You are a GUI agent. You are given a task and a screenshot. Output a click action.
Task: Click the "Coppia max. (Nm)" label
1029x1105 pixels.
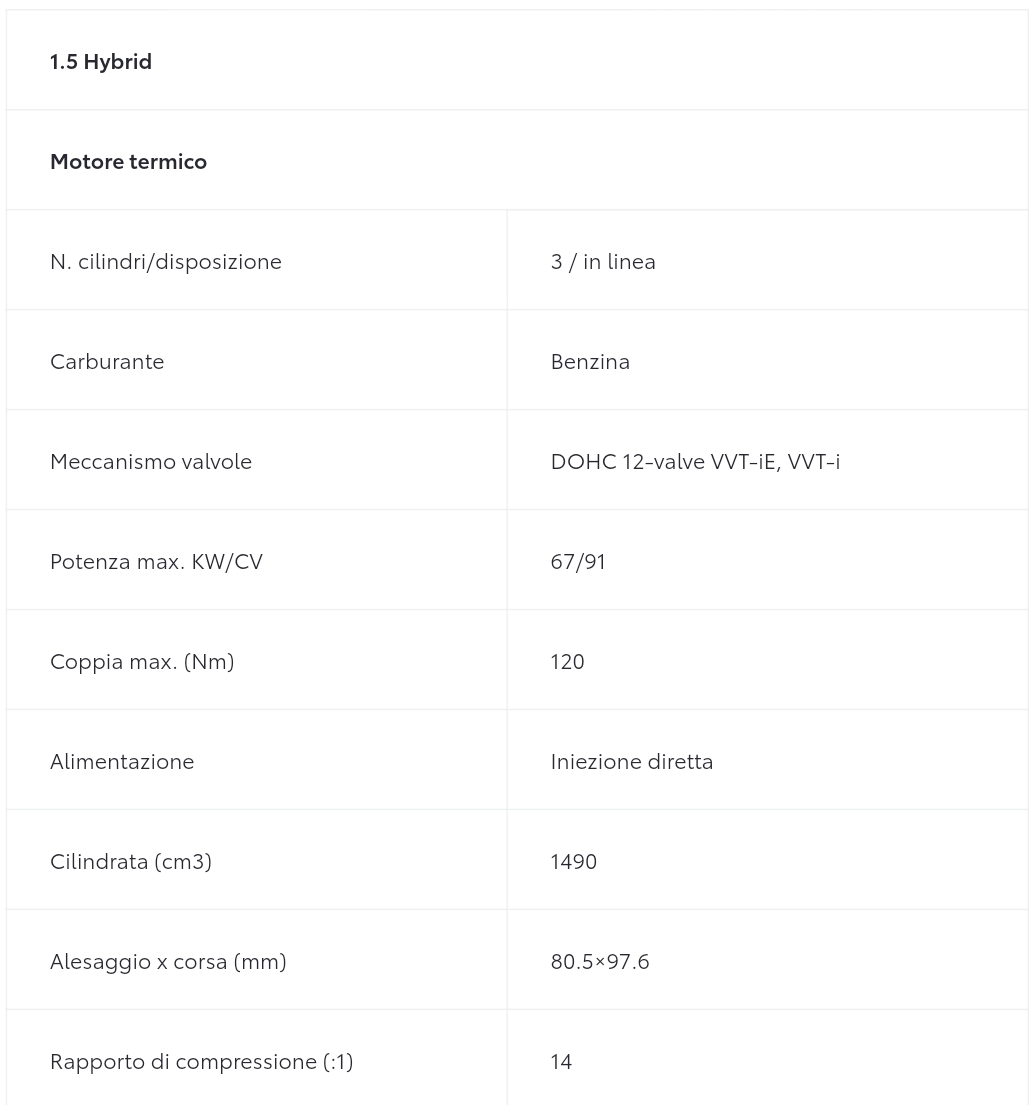click(x=142, y=662)
